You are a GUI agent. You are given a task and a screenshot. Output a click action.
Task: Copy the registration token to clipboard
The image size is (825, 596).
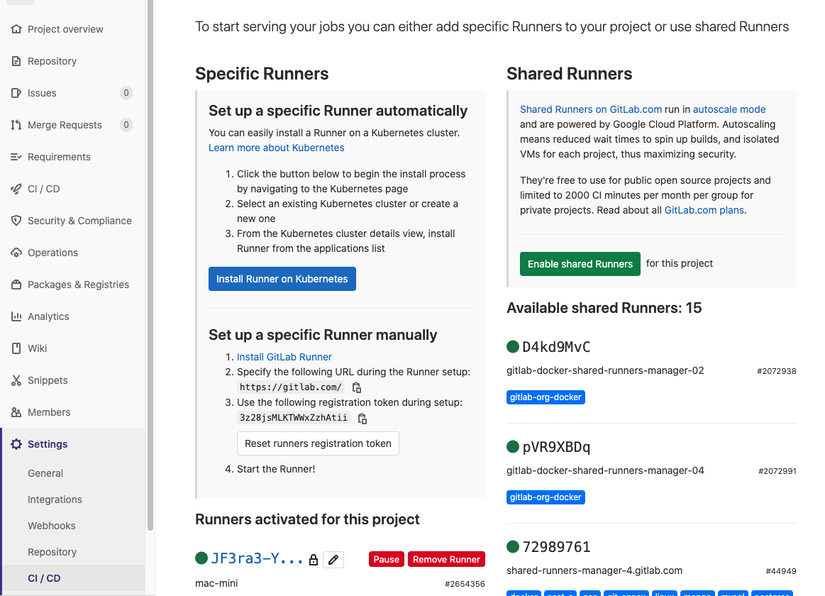click(x=363, y=418)
